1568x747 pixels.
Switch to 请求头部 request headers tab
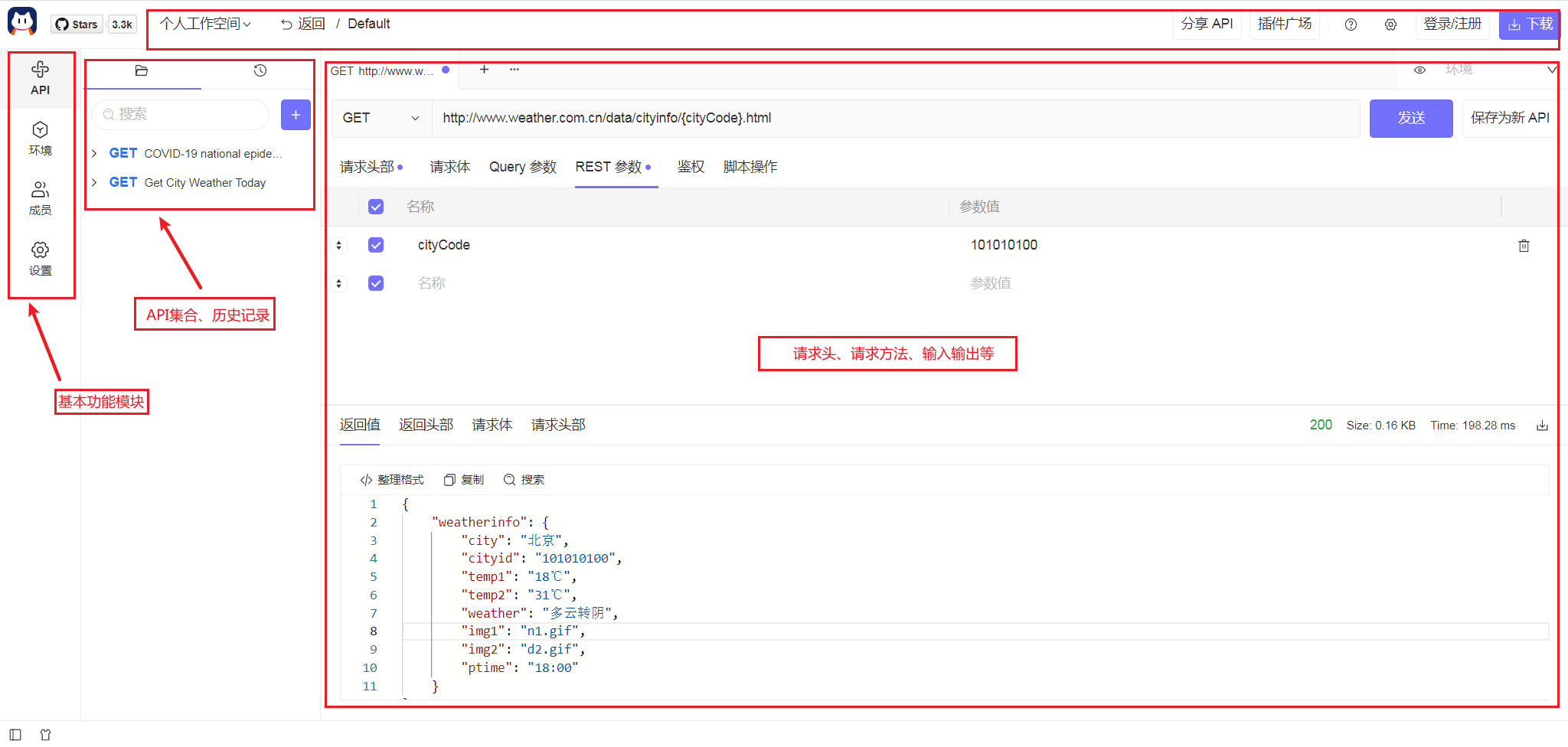371,167
